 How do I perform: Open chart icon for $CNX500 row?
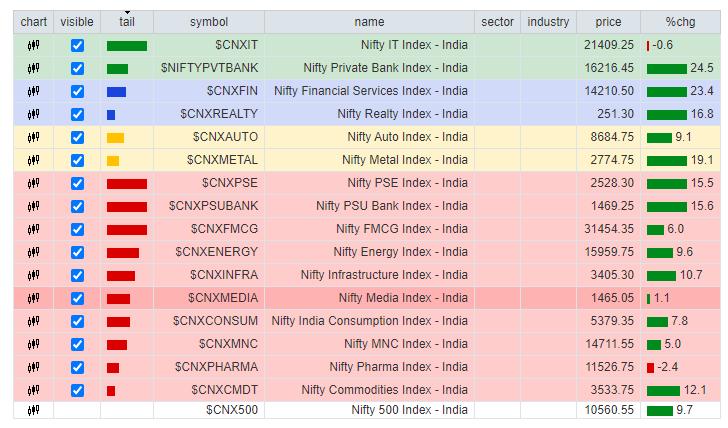point(33,410)
